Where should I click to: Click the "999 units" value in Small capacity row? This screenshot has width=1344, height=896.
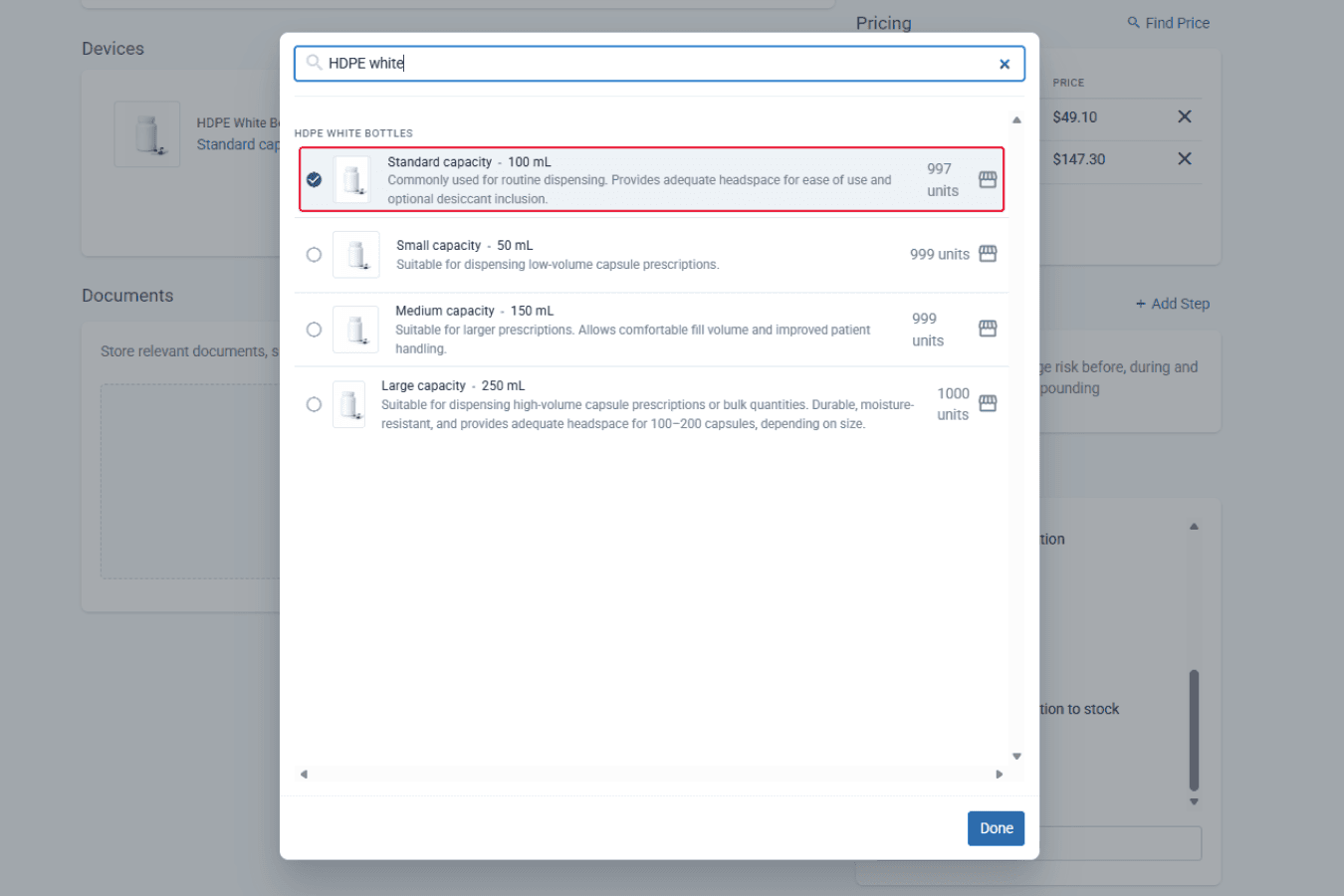point(940,255)
